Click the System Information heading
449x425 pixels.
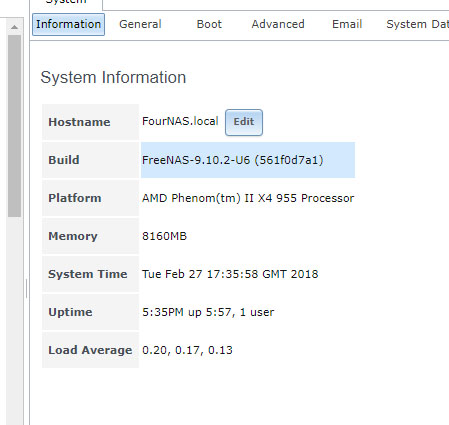pyautogui.click(x=113, y=77)
